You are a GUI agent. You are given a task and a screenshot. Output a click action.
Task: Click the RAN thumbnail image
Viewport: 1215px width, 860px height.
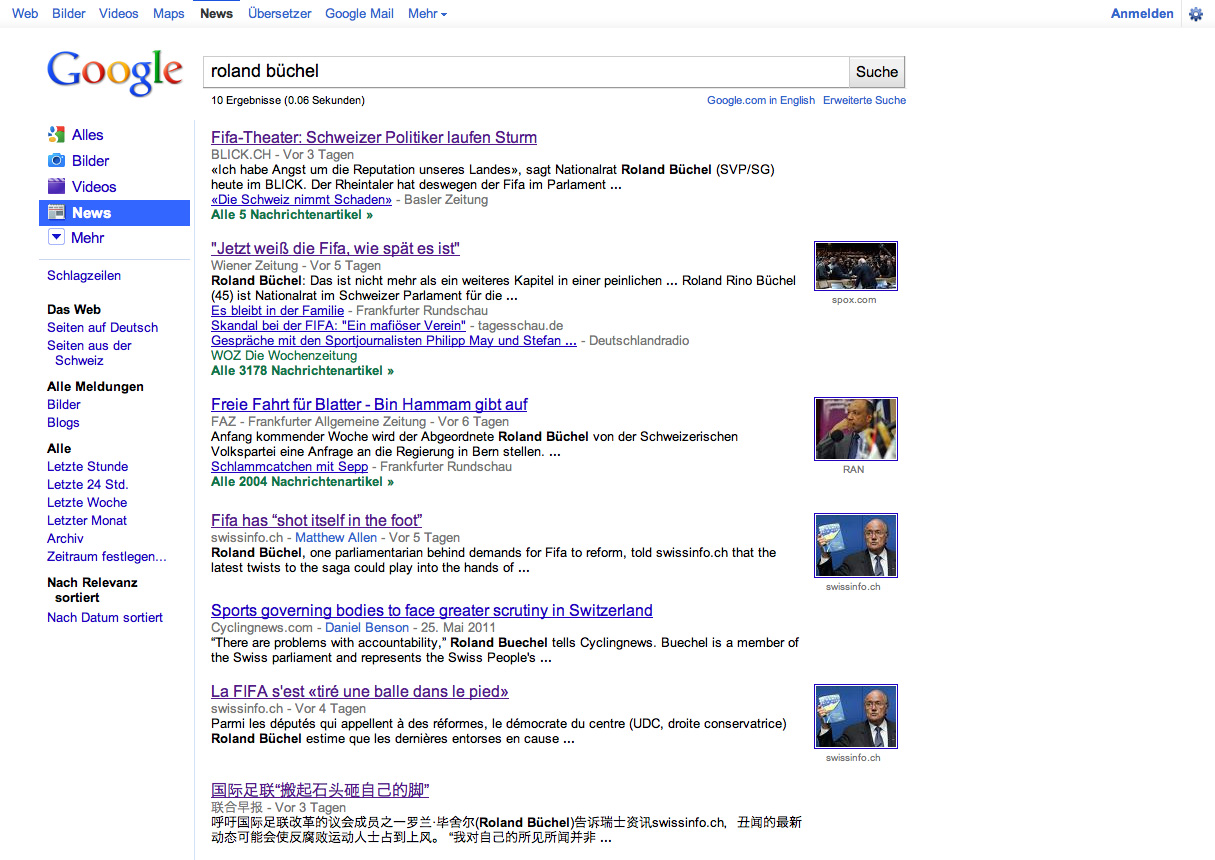(x=856, y=429)
